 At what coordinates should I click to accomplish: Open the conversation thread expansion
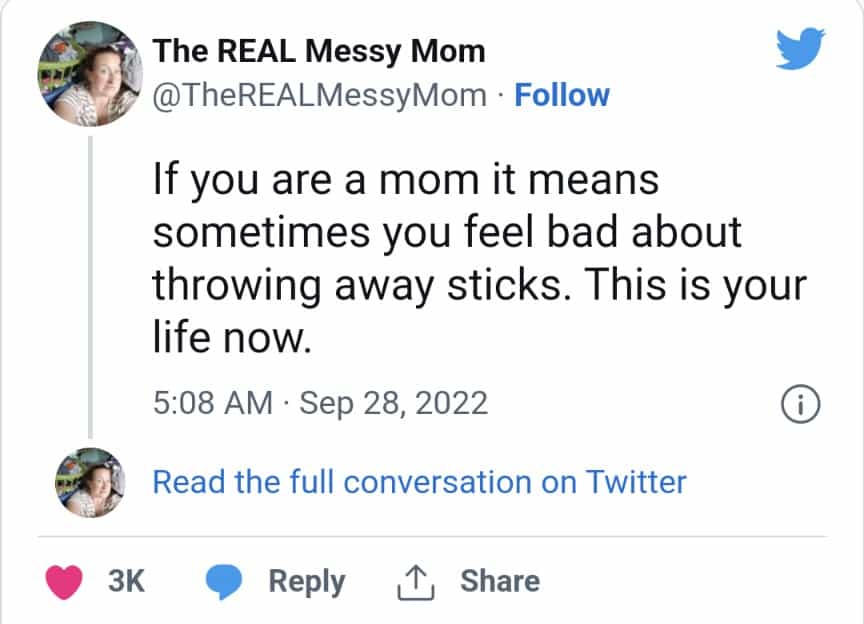click(x=417, y=482)
